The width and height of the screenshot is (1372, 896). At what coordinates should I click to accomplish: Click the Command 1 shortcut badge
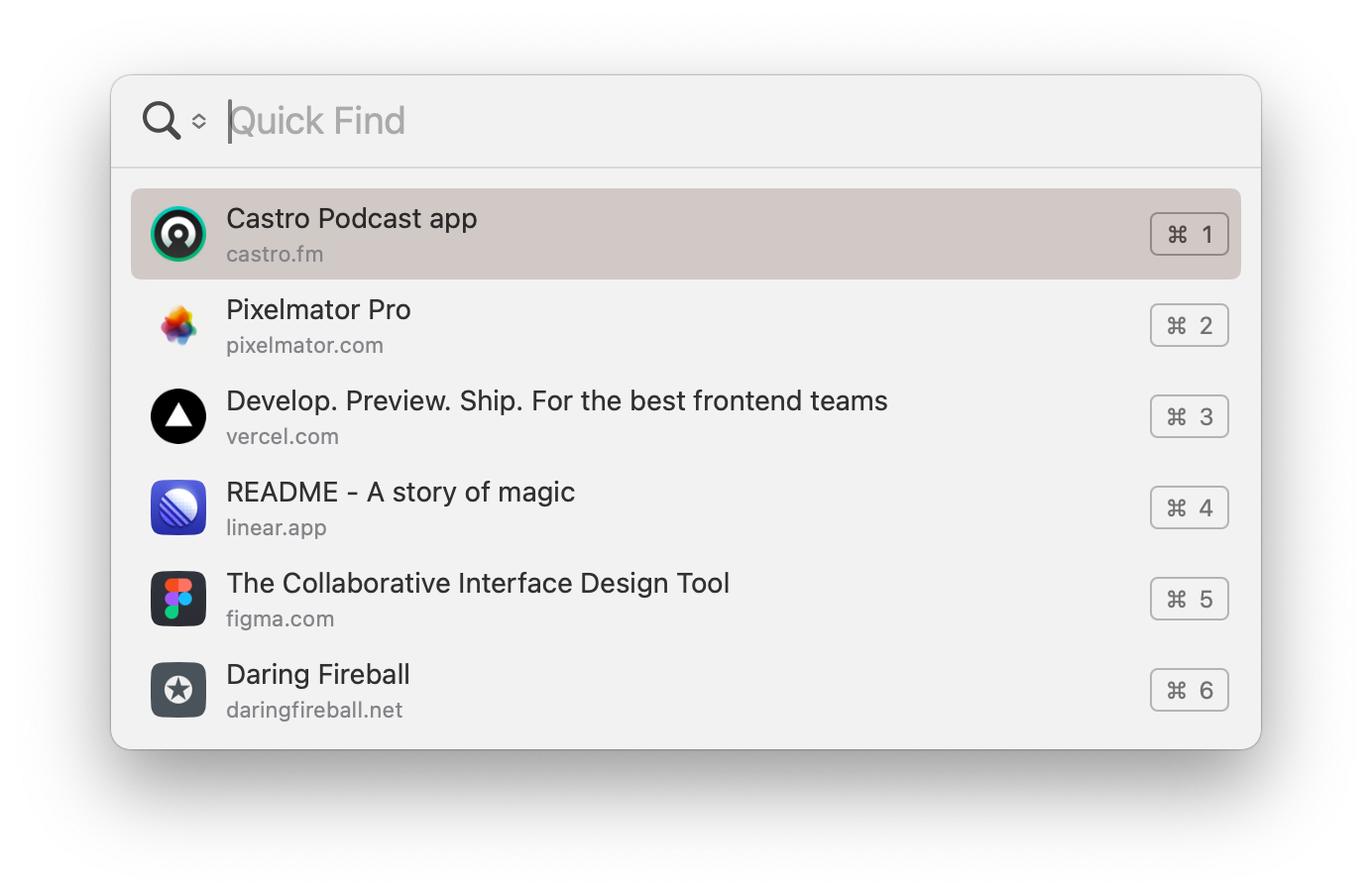click(x=1189, y=234)
